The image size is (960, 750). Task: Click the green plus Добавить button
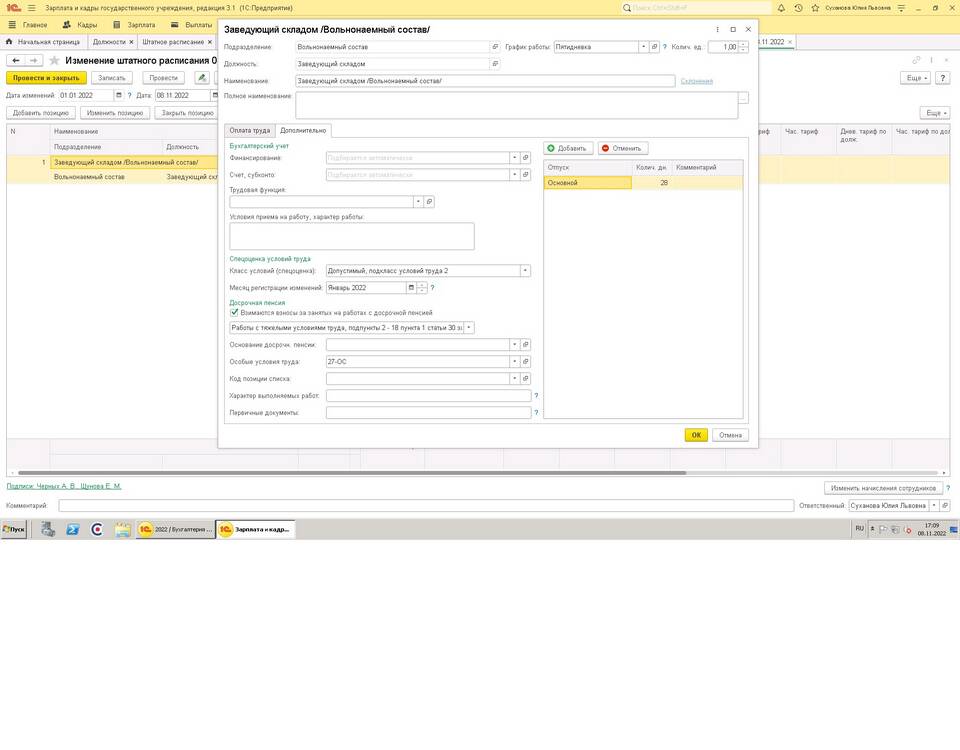568,148
